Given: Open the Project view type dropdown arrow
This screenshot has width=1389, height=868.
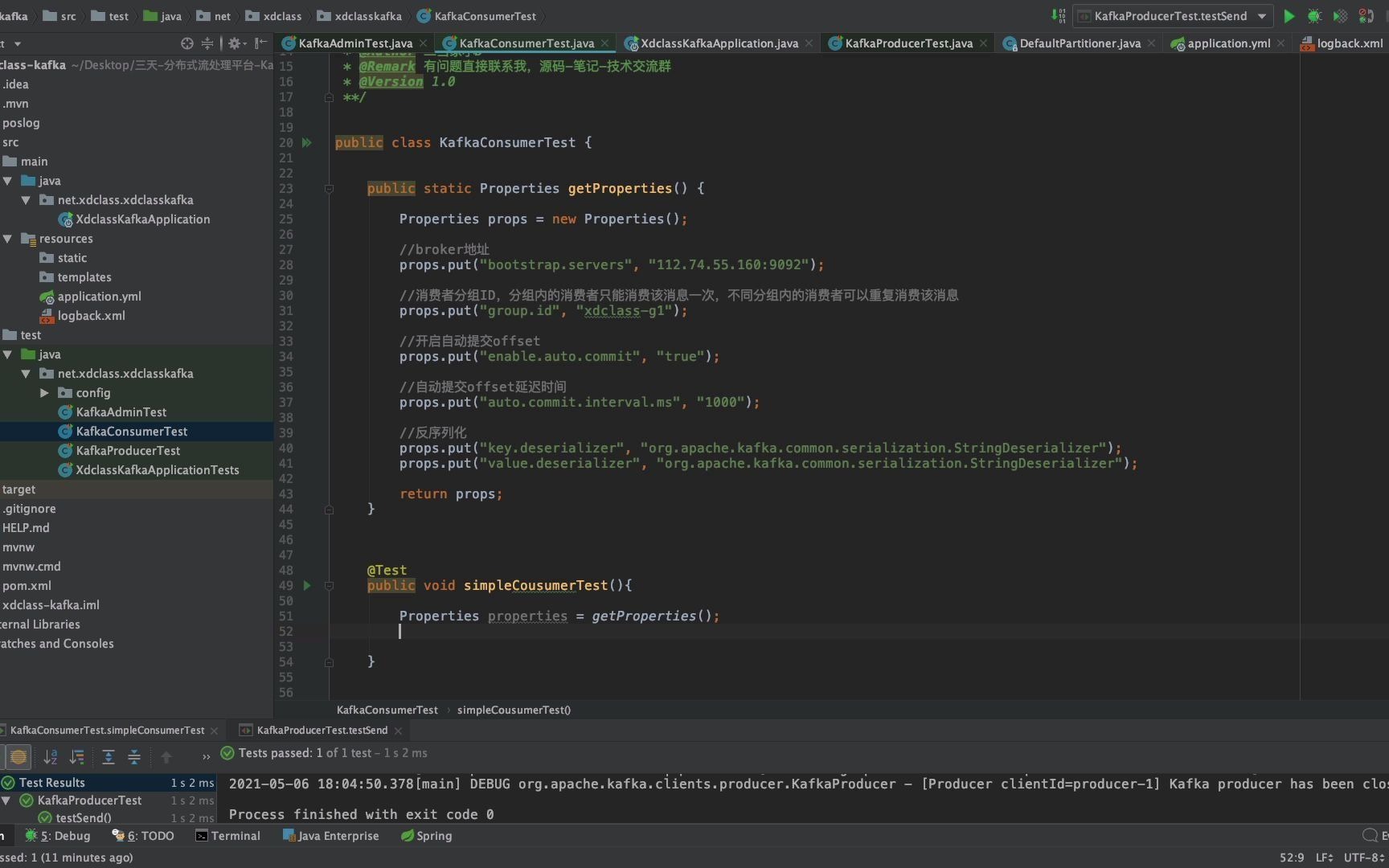Looking at the screenshot, I should tap(18, 43).
